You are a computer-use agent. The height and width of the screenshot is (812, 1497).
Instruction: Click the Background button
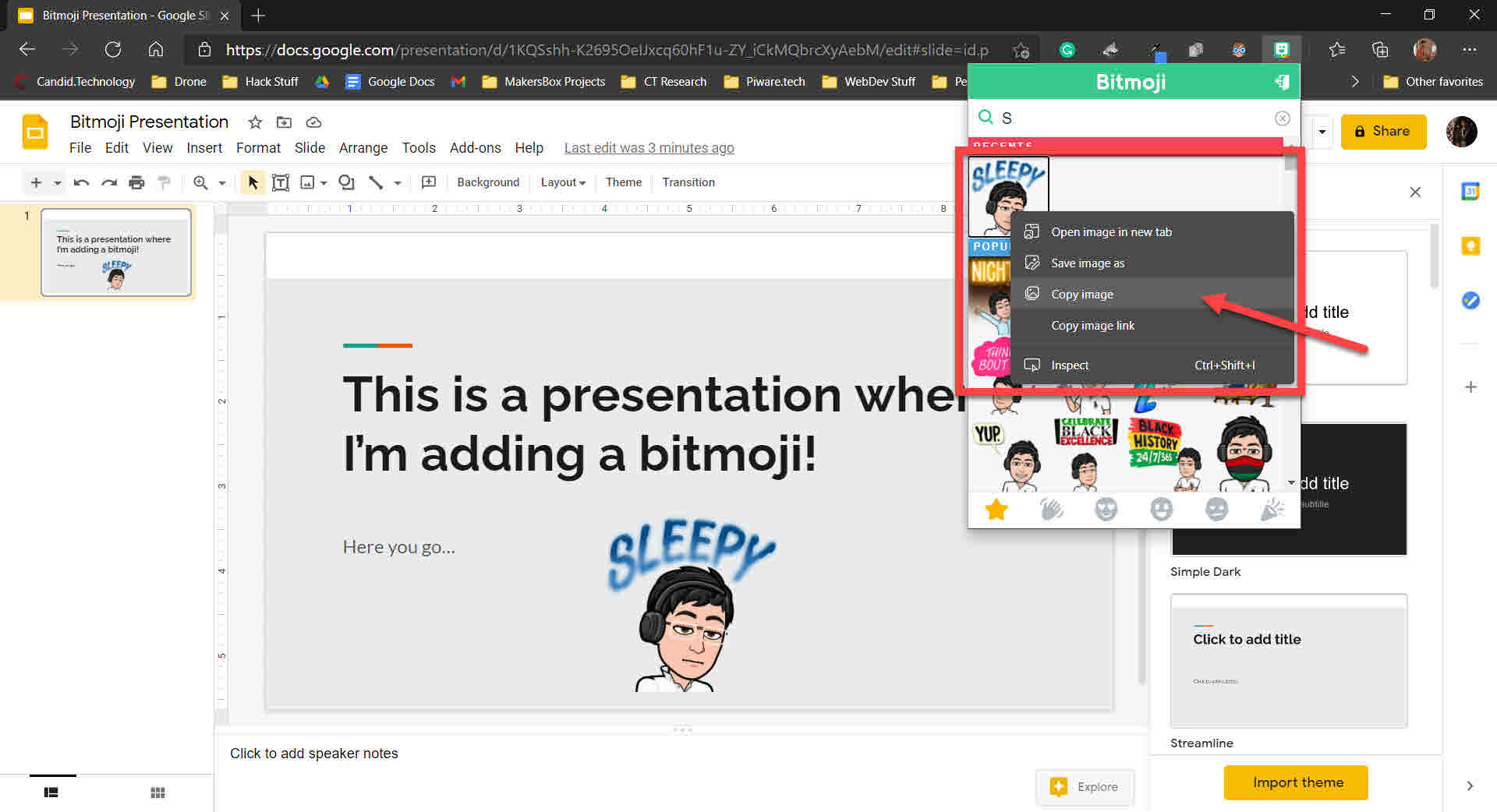coord(488,182)
